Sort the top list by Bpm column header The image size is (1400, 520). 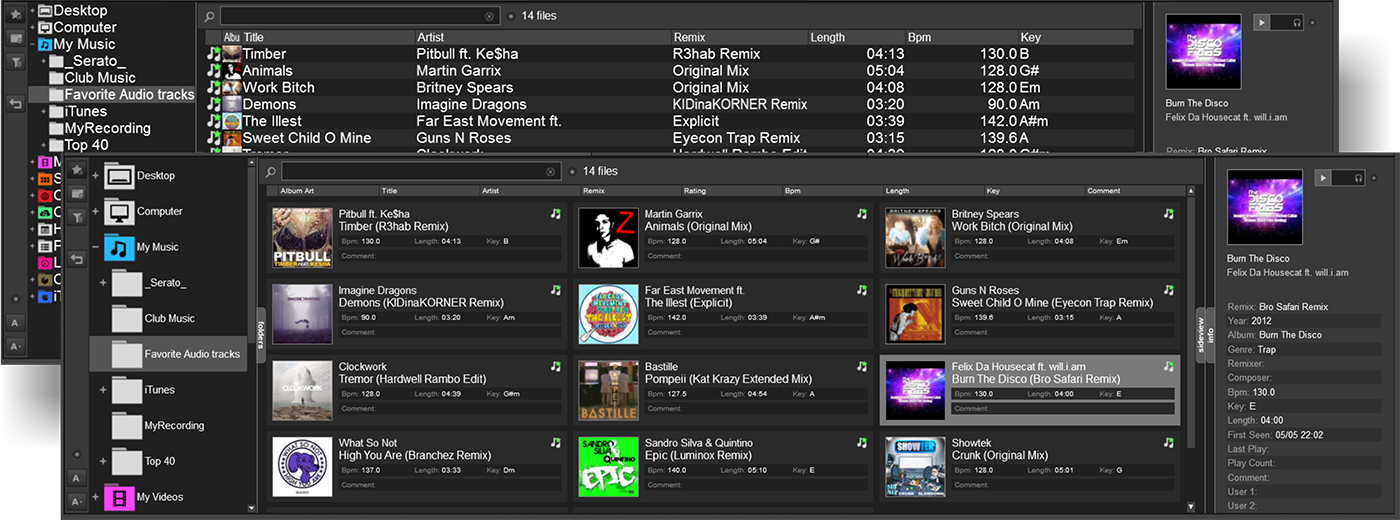[920, 37]
